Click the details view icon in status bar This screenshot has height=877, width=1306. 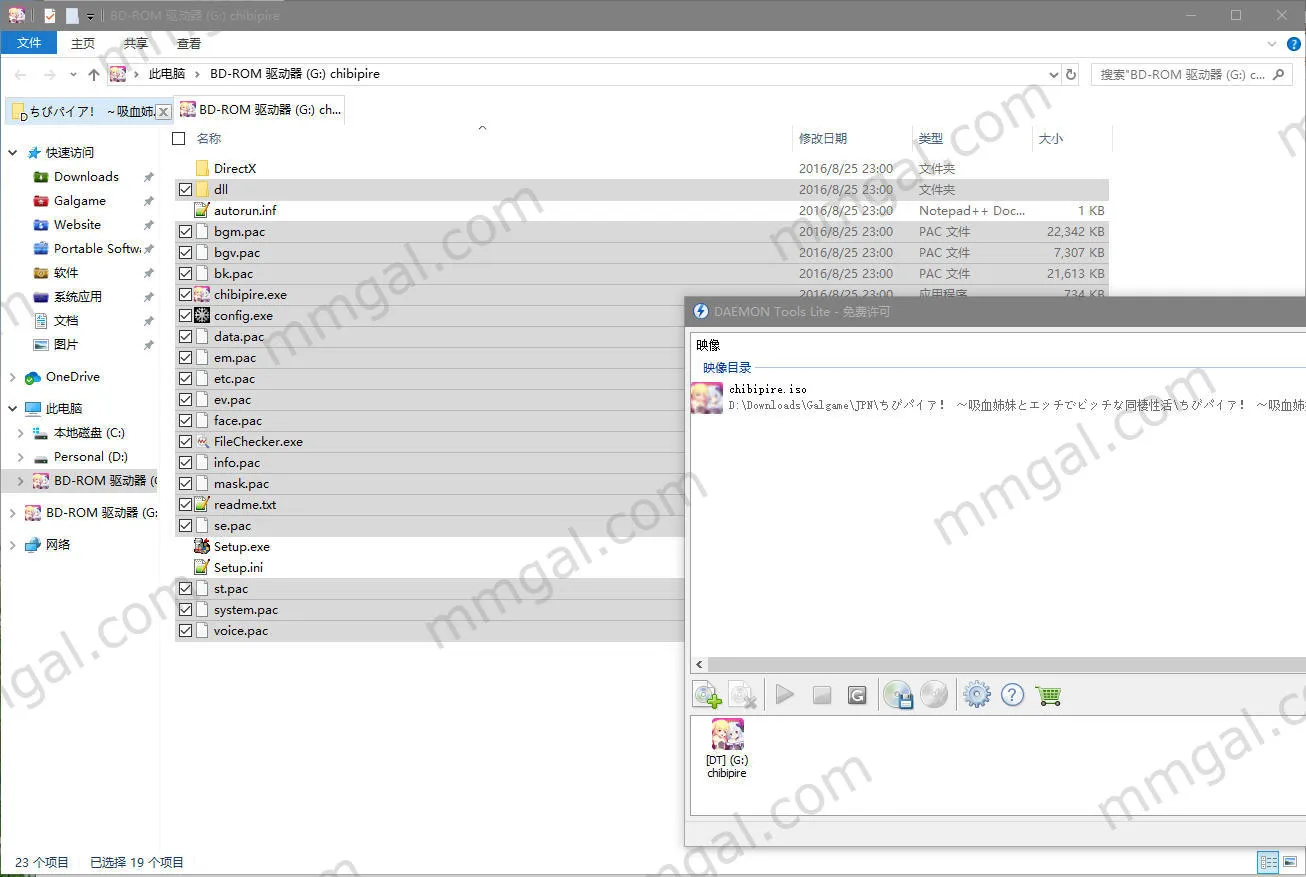1268,862
